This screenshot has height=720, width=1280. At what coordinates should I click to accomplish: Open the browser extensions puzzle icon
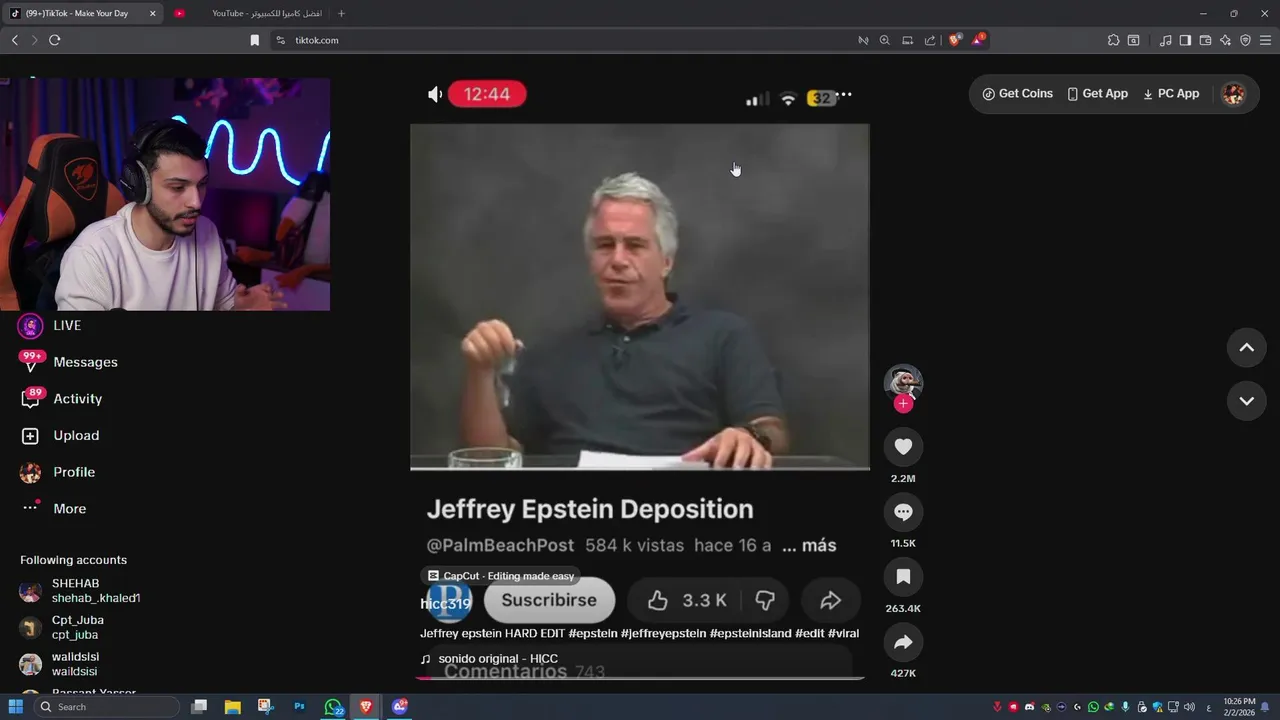1113,40
